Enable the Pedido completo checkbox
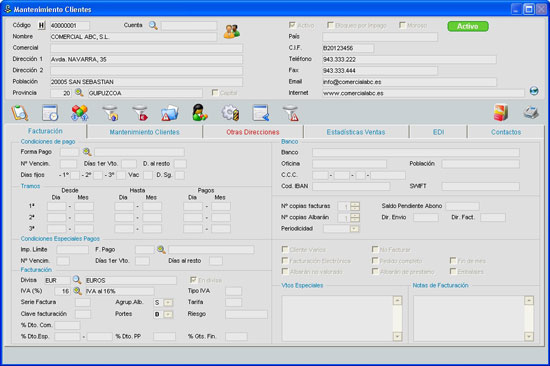 (x=375, y=260)
